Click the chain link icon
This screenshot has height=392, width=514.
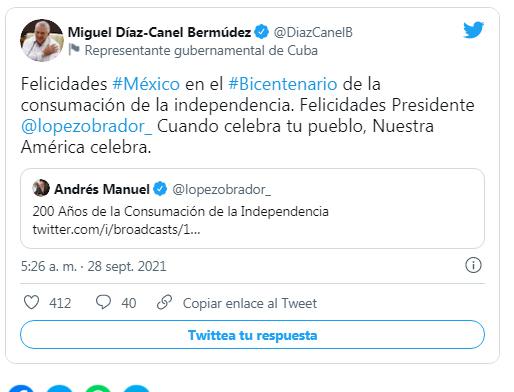click(x=164, y=302)
